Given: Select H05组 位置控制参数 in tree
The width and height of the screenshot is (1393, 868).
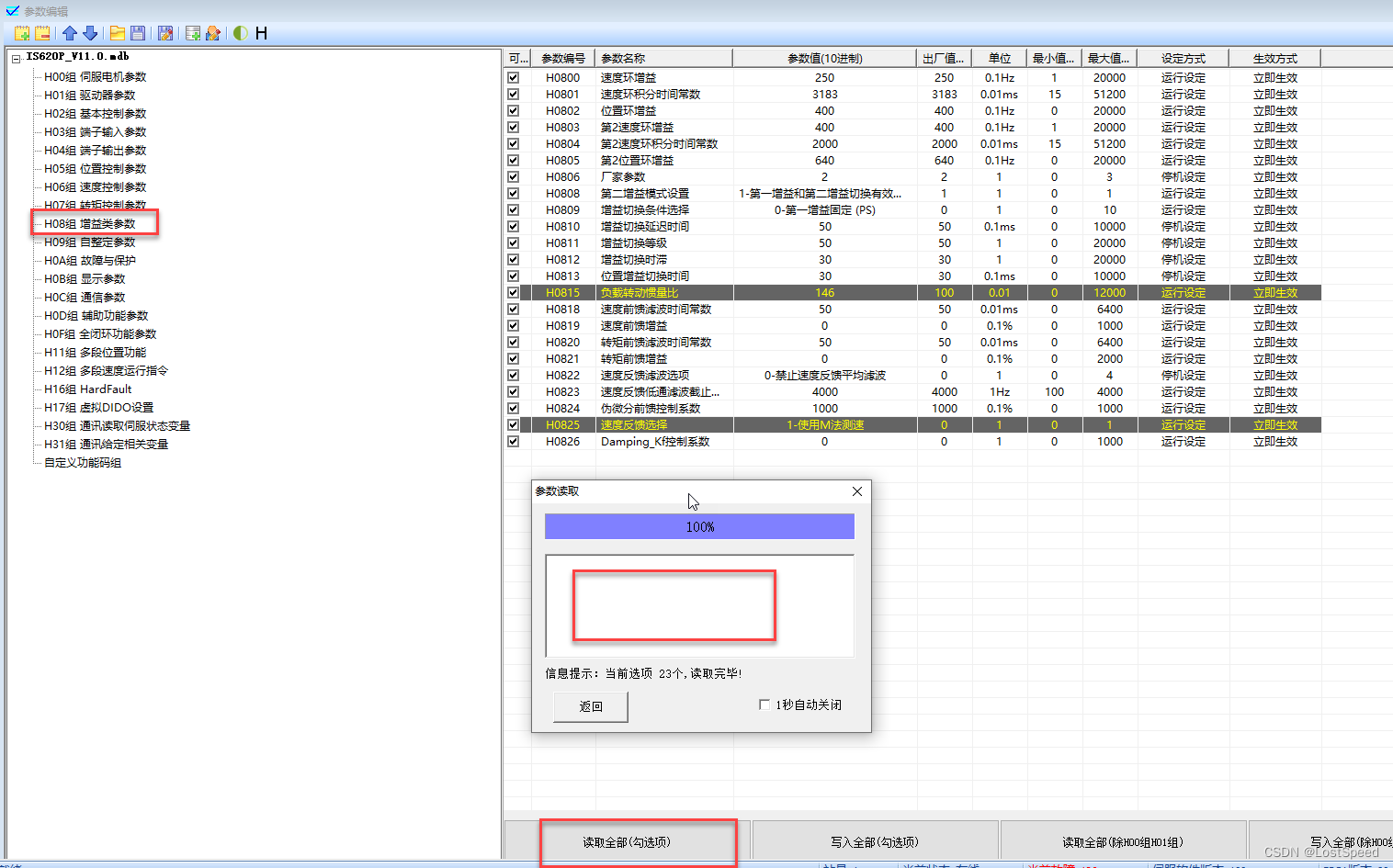Looking at the screenshot, I should [96, 169].
